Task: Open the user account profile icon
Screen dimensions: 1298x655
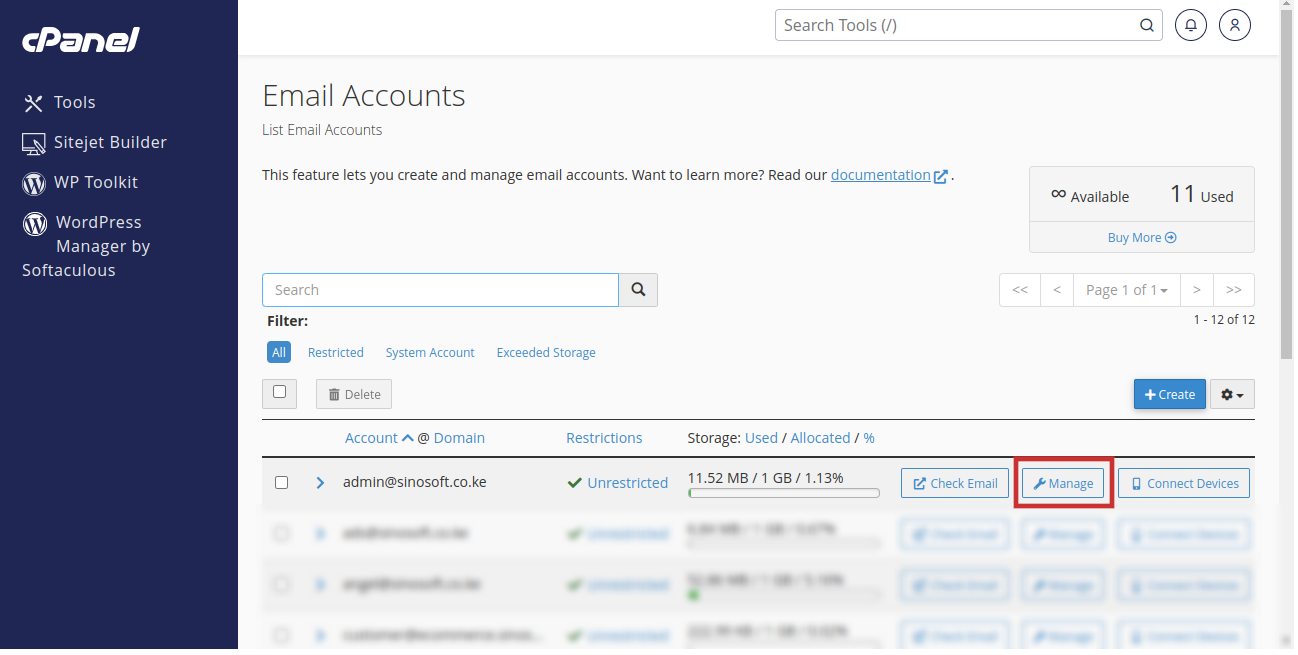Action: 1235,25
